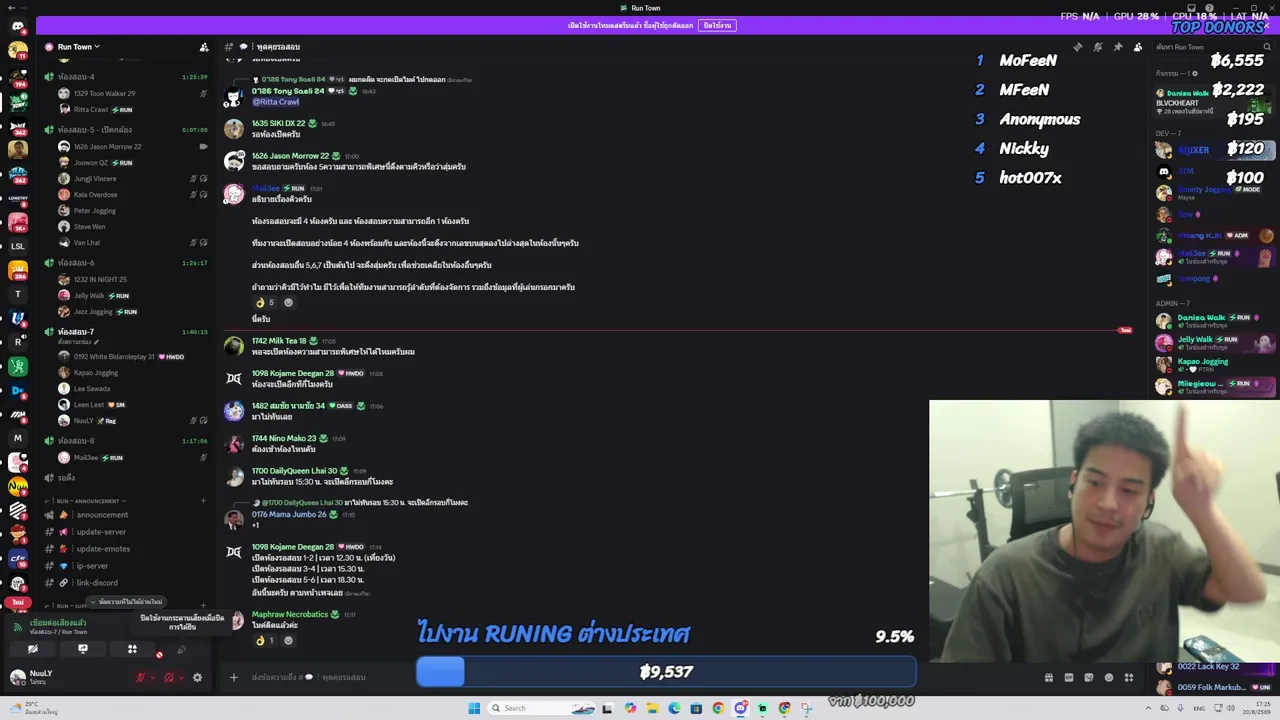Viewport: 1280px width, 720px height.
Task: Click the button in the purple top banner
Action: [x=717, y=25]
